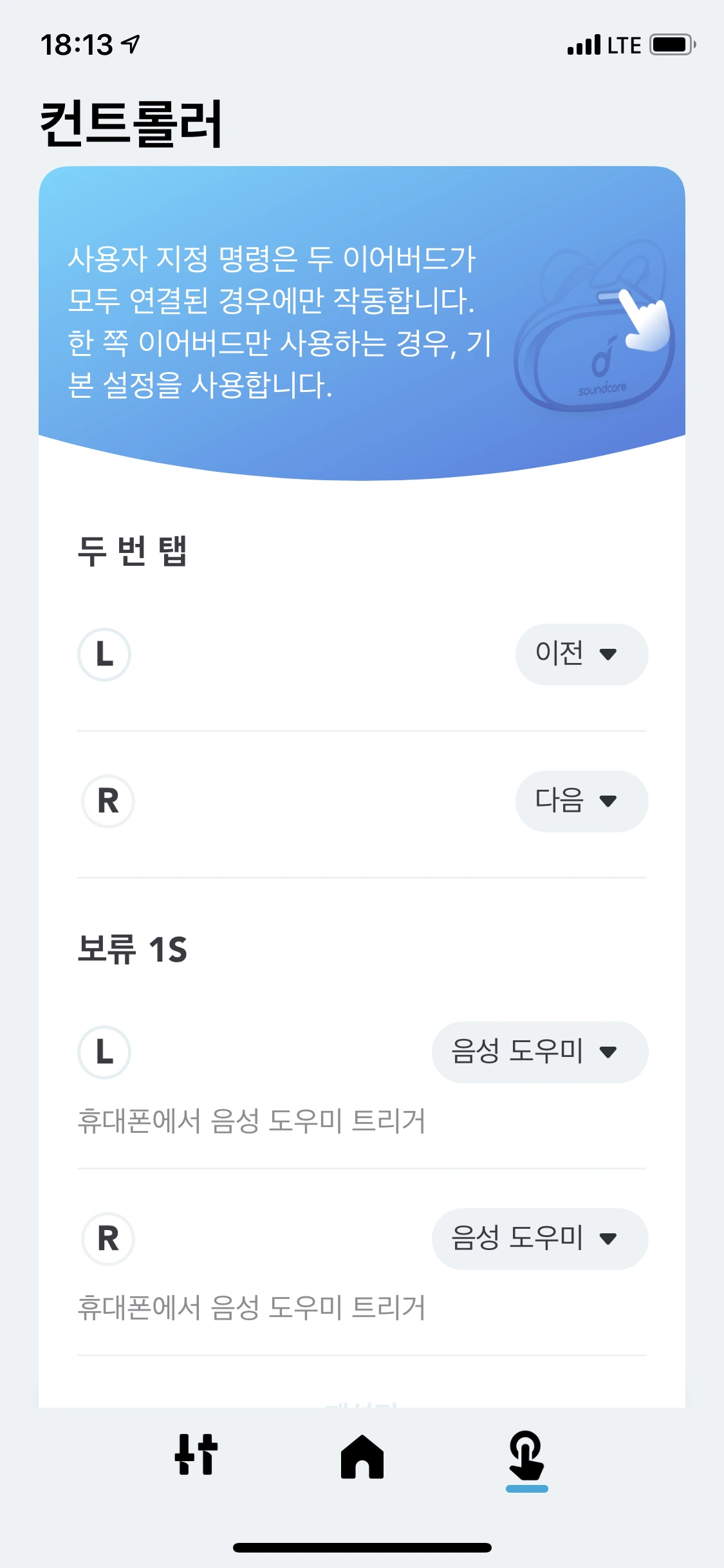Screen dimensions: 724x1568
Task: Tap the custom command info banner text
Action: 280,322
